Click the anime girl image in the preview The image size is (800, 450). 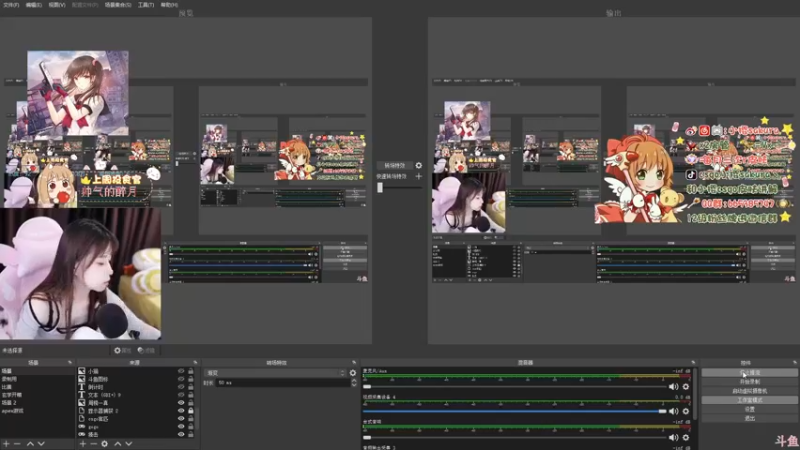coord(78,93)
